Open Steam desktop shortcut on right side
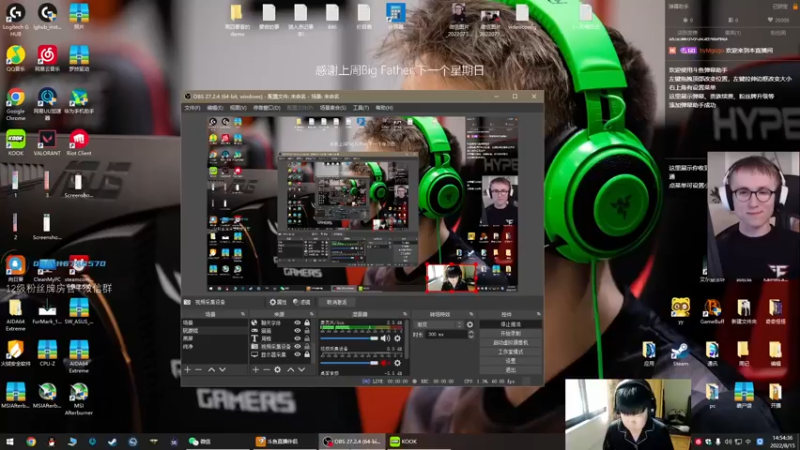 680,354
